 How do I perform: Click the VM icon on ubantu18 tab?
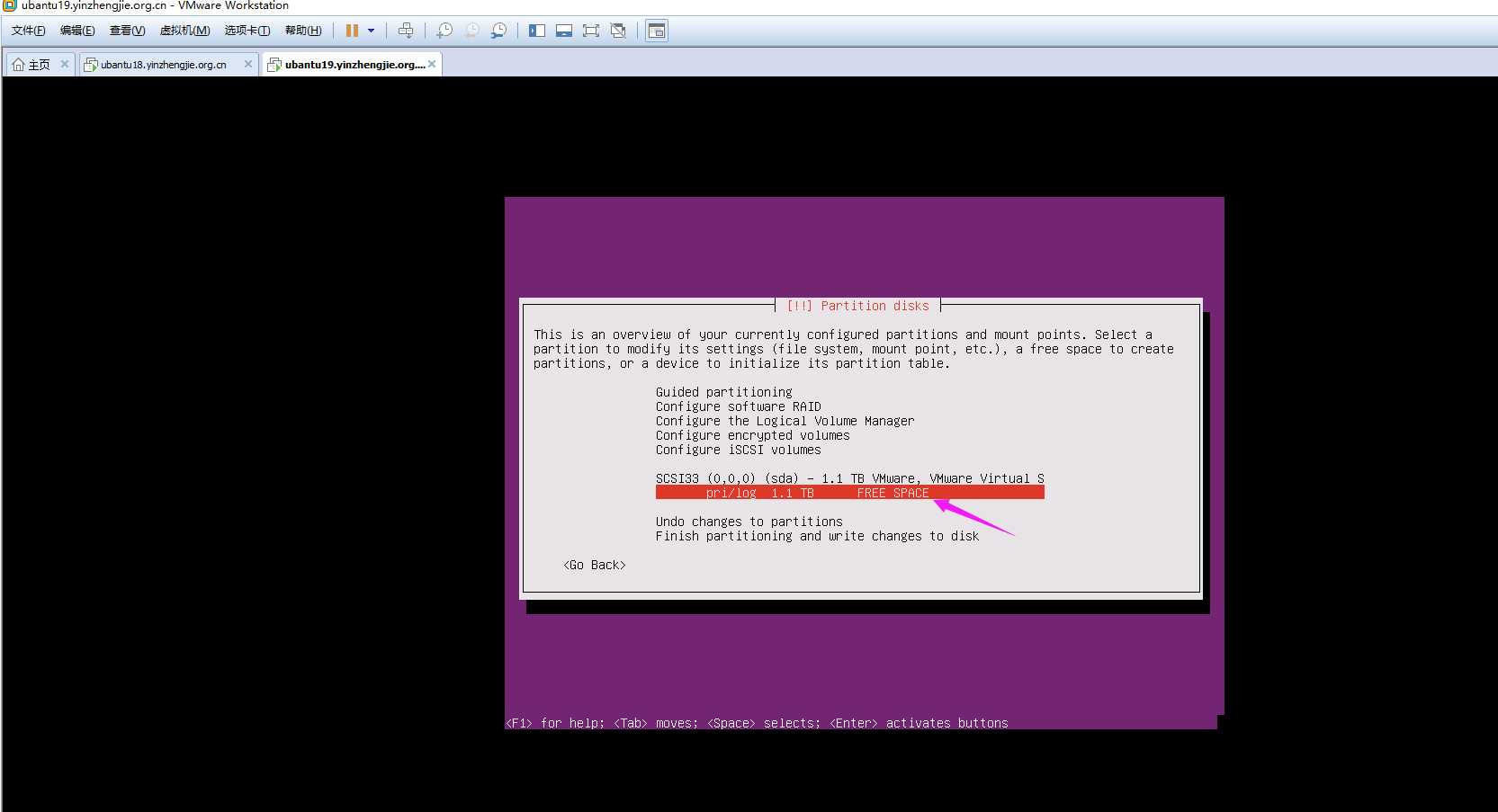[x=90, y=65]
